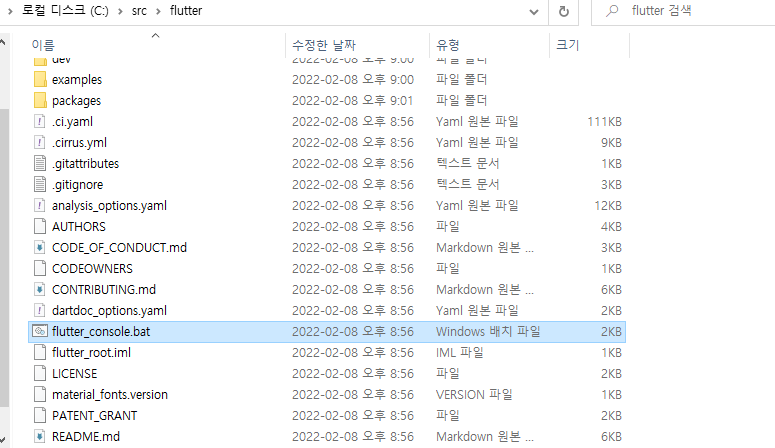This screenshot has height=448, width=775.
Task: Click the dartdoc_options.yaml file icon
Action: (x=40, y=311)
